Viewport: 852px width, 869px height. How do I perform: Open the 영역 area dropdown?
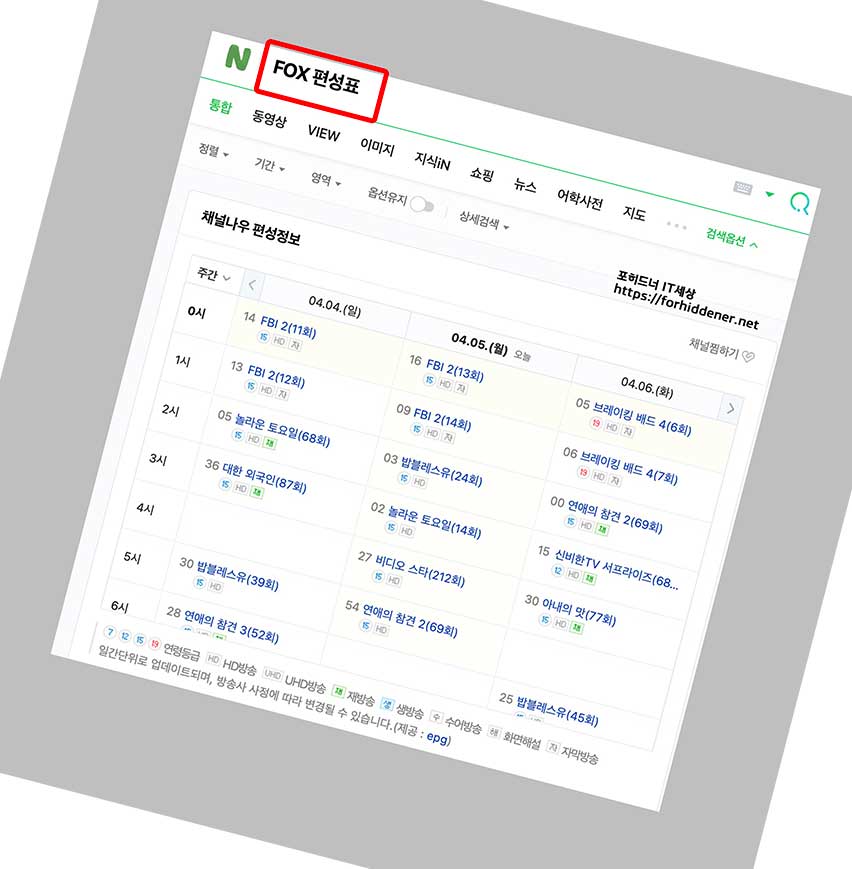(x=325, y=180)
